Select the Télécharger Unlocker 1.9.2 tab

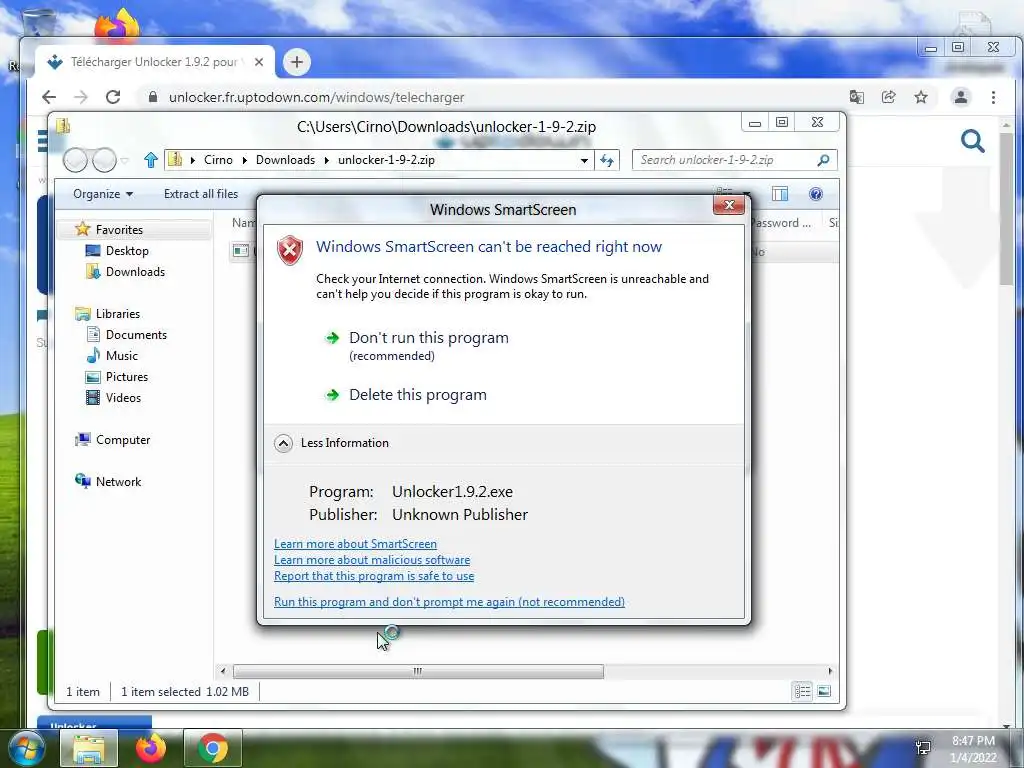(155, 62)
